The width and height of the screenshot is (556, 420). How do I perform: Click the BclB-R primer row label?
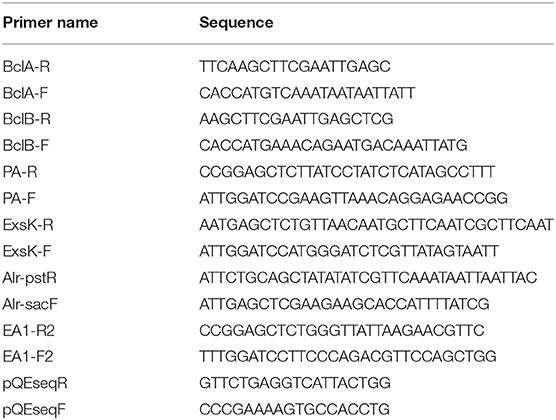click(x=27, y=119)
